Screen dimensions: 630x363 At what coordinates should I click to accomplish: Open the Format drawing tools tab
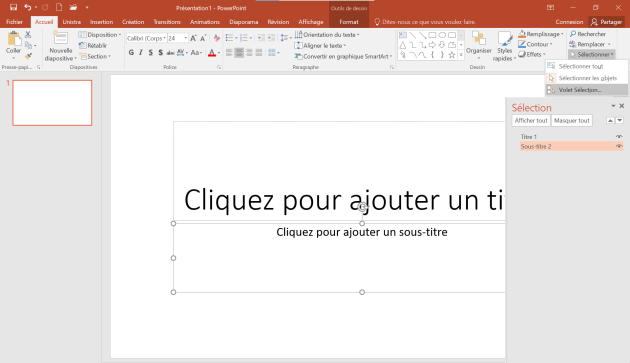(x=349, y=22)
